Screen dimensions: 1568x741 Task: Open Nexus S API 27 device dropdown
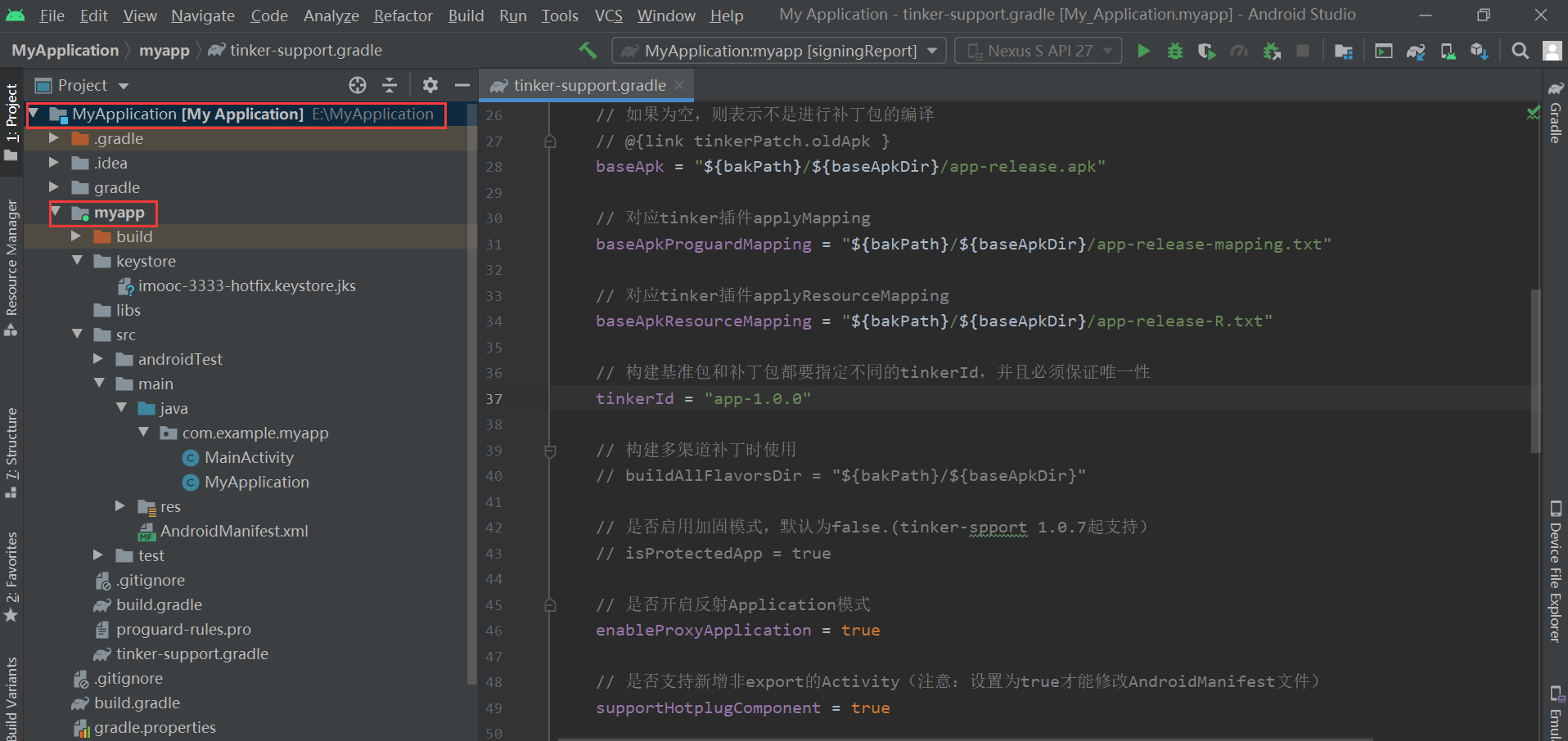tap(1039, 51)
